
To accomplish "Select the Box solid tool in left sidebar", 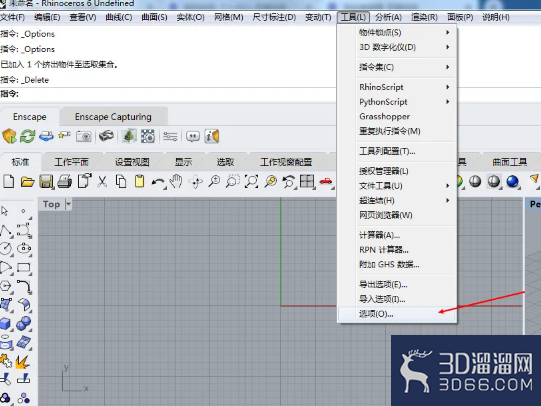I will (6, 324).
